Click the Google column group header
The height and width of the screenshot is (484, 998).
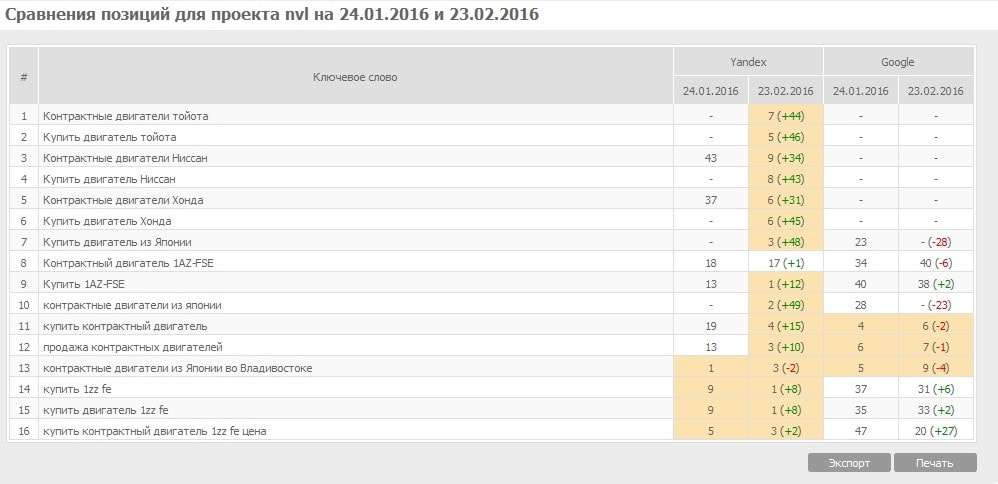(x=898, y=62)
